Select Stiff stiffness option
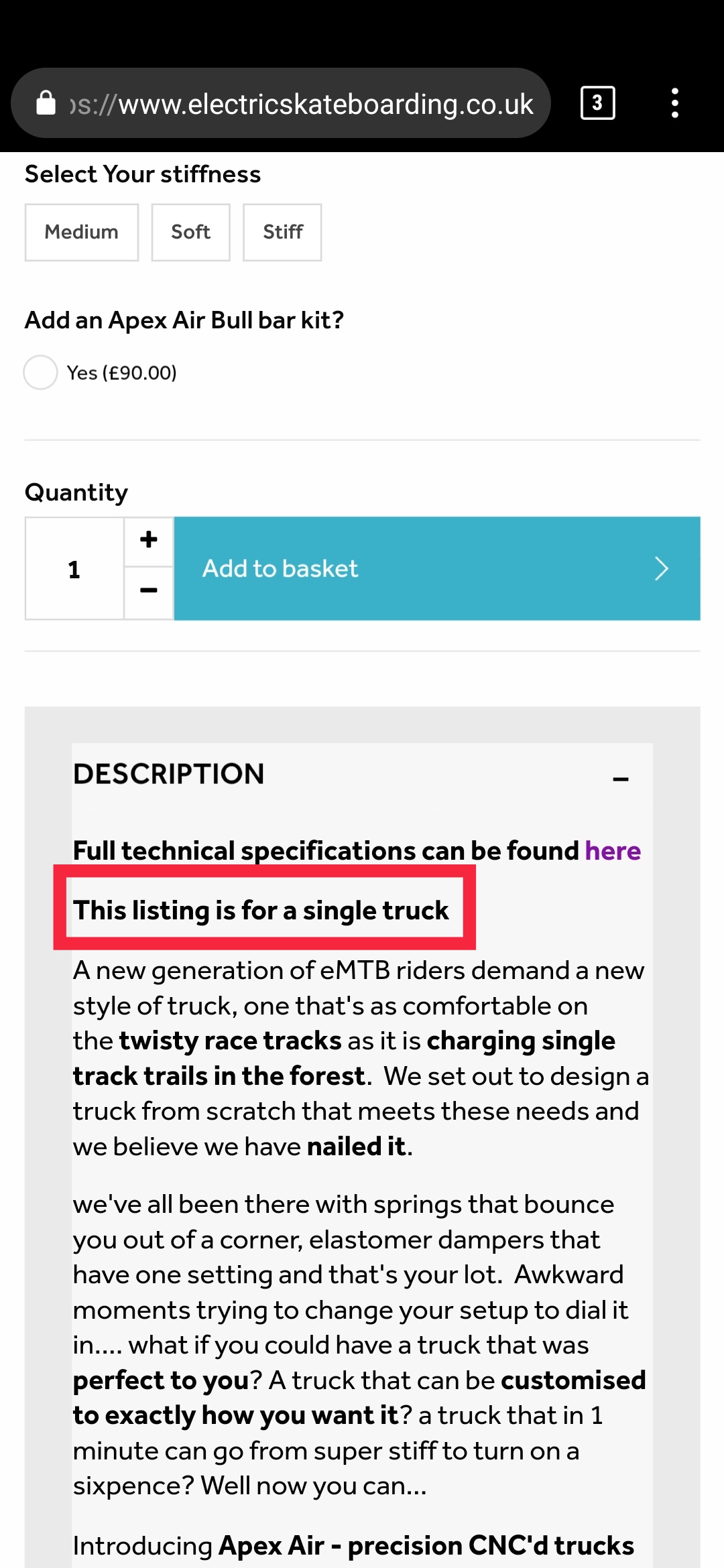Screen dimensions: 724x1568 (x=282, y=233)
